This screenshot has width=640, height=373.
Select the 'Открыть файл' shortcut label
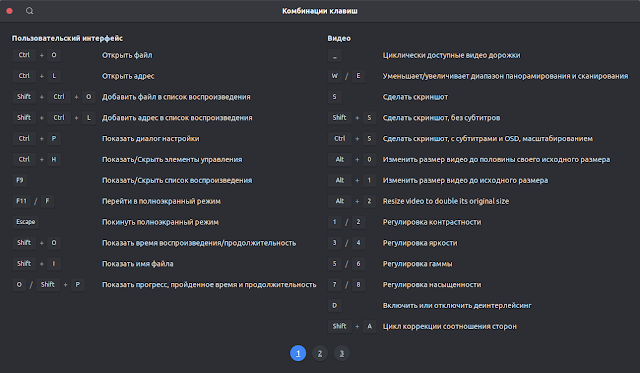click(127, 55)
